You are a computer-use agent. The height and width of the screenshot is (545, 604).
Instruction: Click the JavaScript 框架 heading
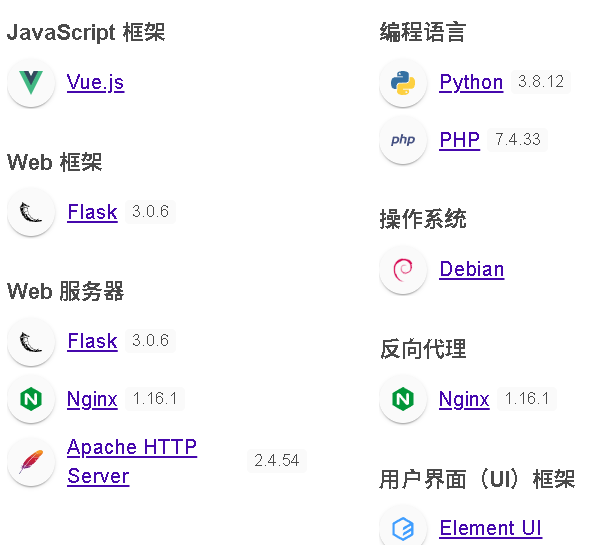86,32
